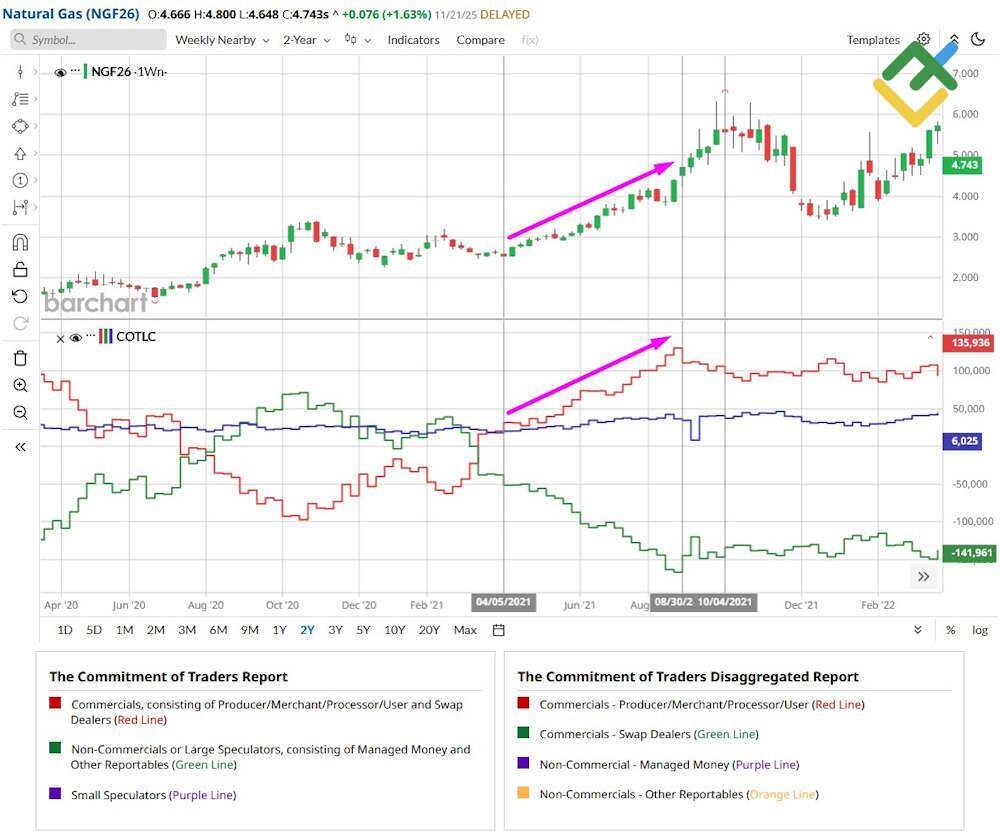The height and width of the screenshot is (839, 1000).
Task: Enable the magnet snapping tool
Action: point(20,242)
